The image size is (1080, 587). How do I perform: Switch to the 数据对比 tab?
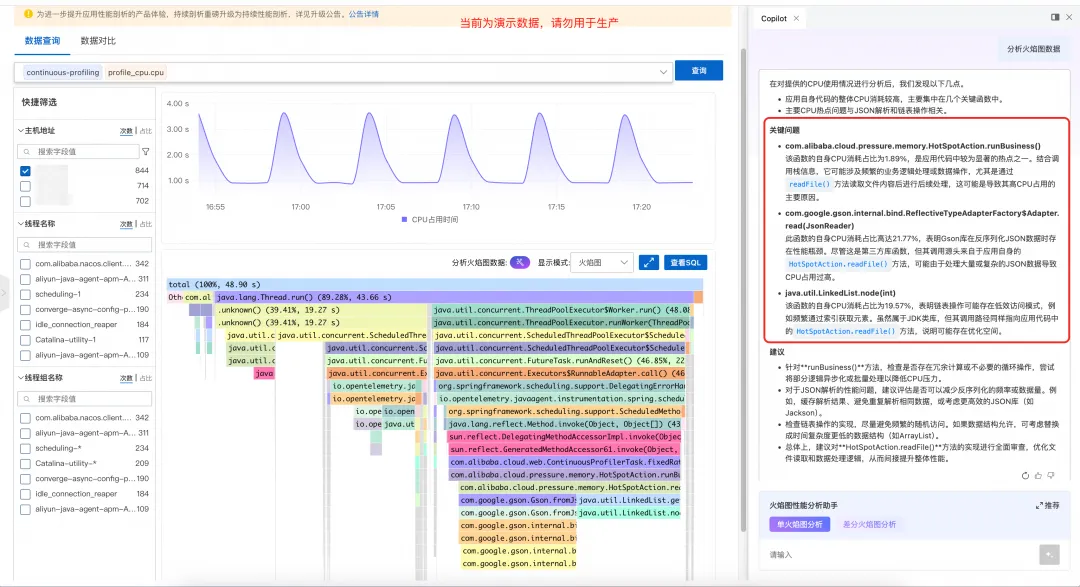[98, 41]
